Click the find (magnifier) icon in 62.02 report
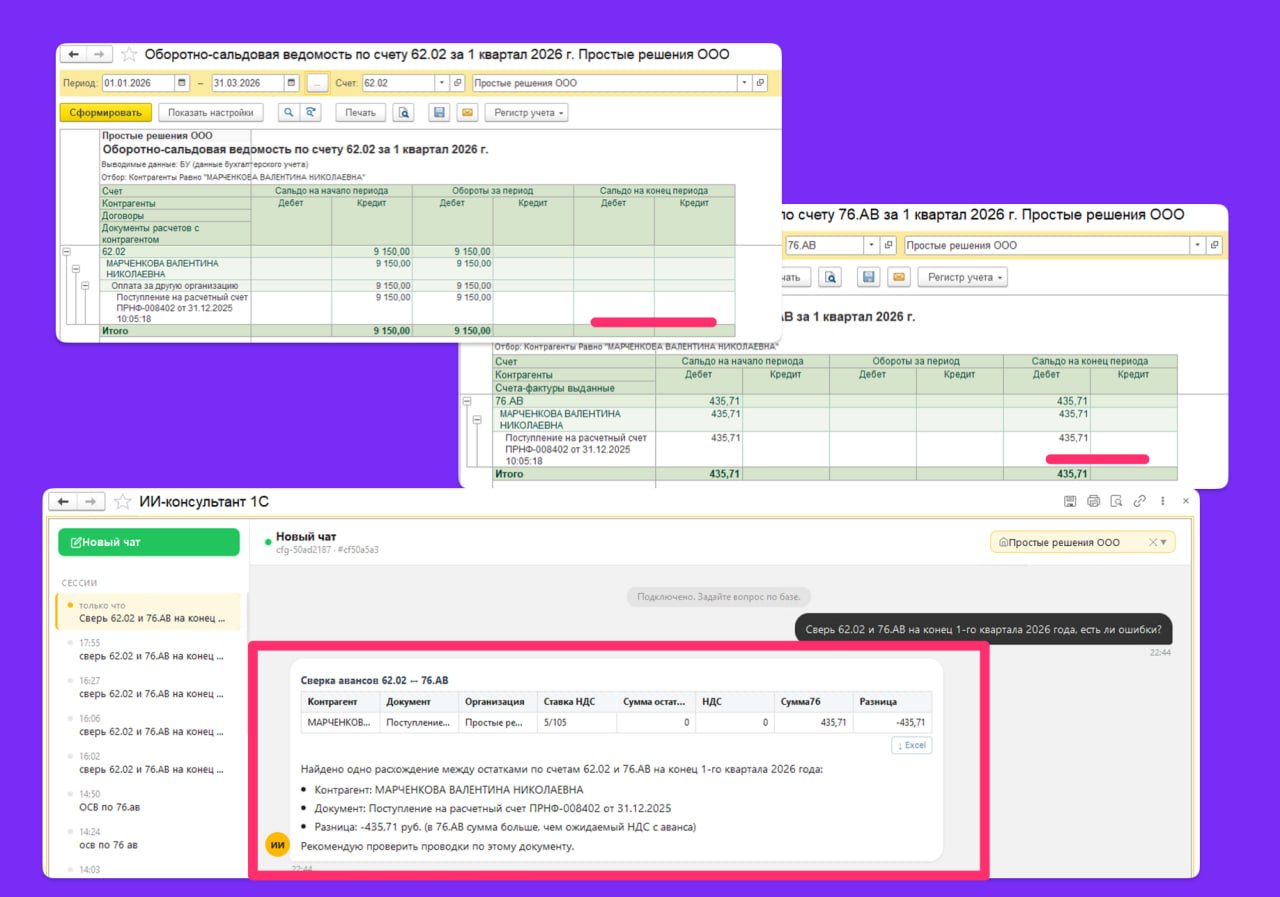1280x897 pixels. (287, 113)
